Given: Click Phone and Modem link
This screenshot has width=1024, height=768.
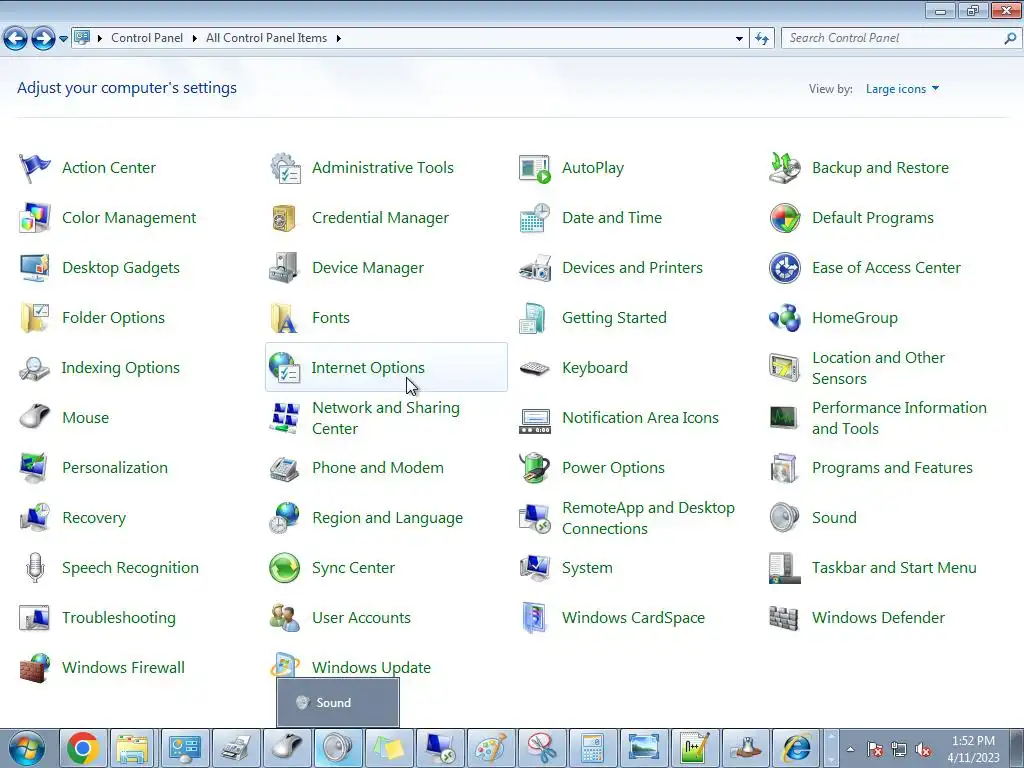Looking at the screenshot, I should pos(377,468).
